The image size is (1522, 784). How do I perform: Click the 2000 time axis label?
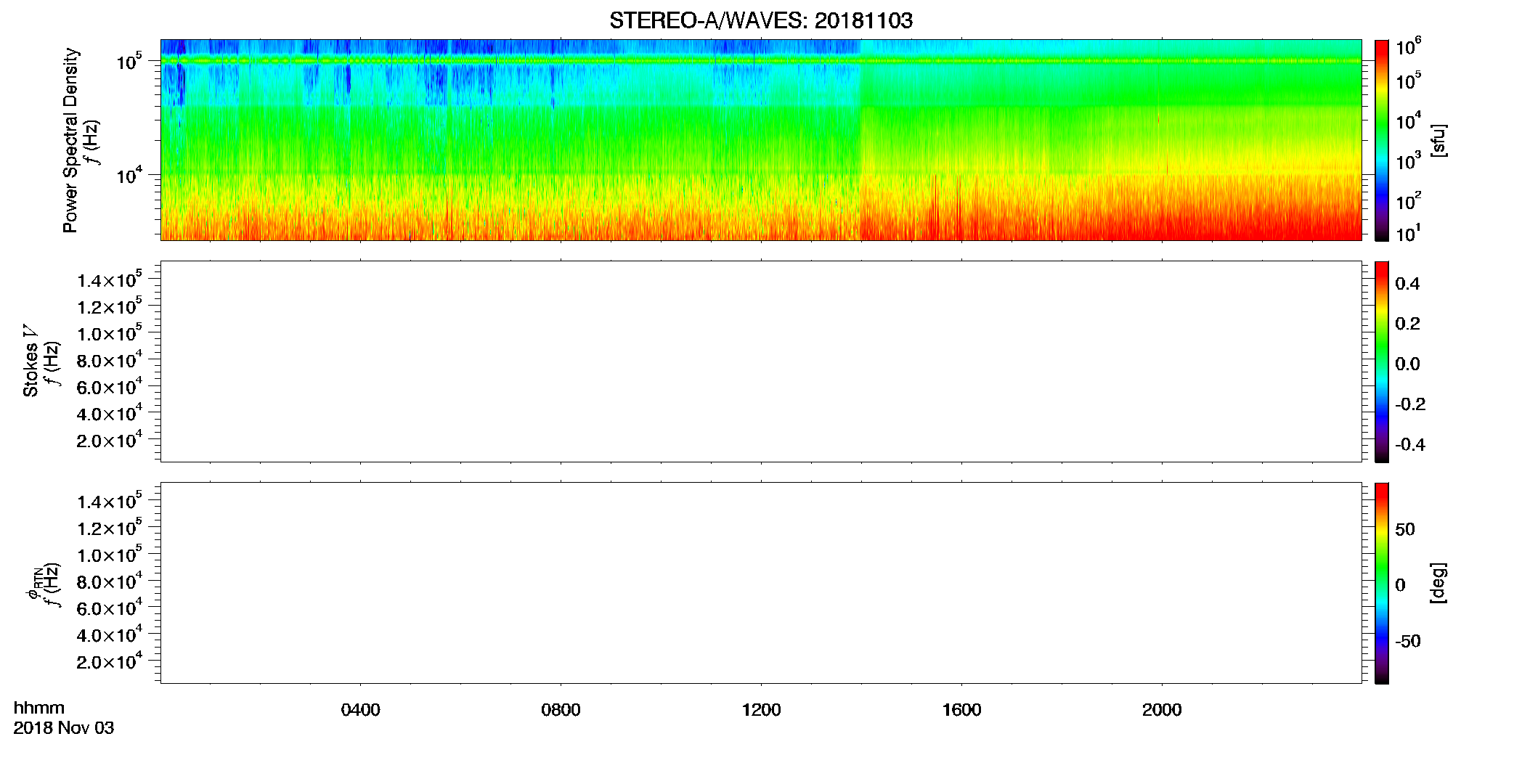(x=1162, y=710)
